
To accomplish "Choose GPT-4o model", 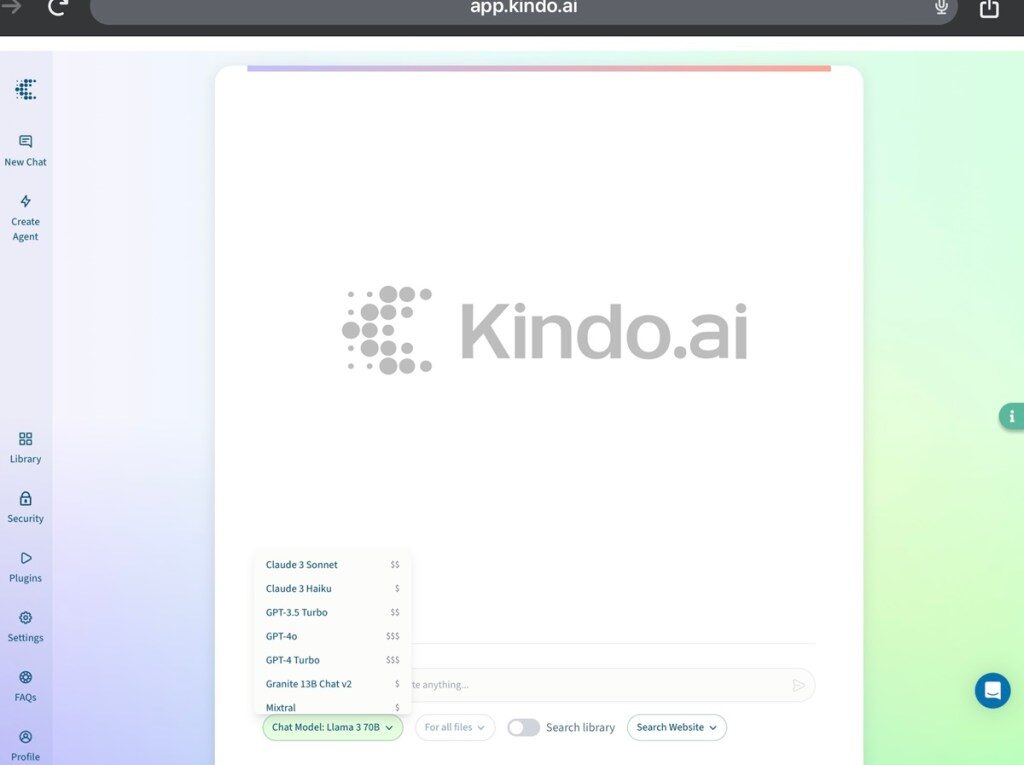I will [x=332, y=636].
